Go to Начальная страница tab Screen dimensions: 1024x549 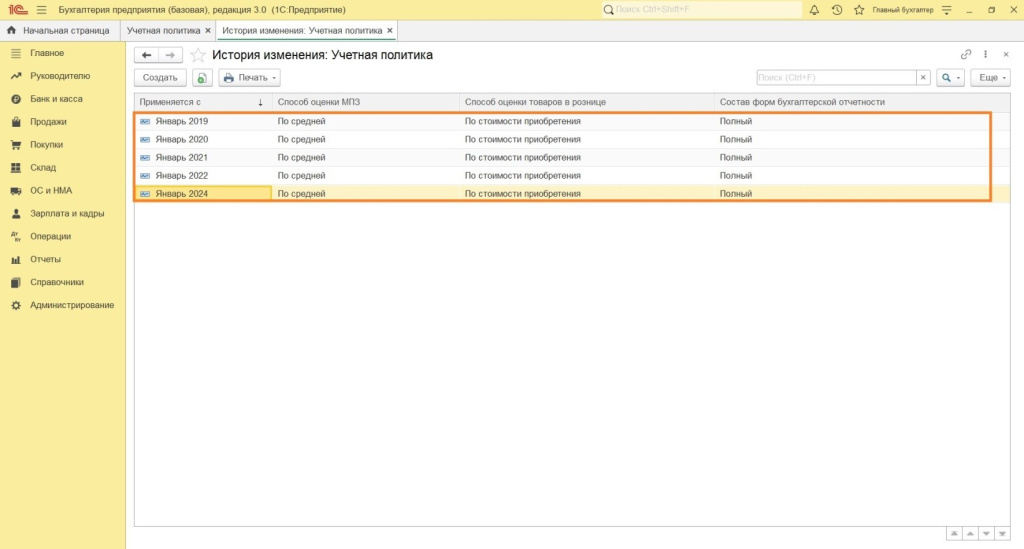coord(59,31)
